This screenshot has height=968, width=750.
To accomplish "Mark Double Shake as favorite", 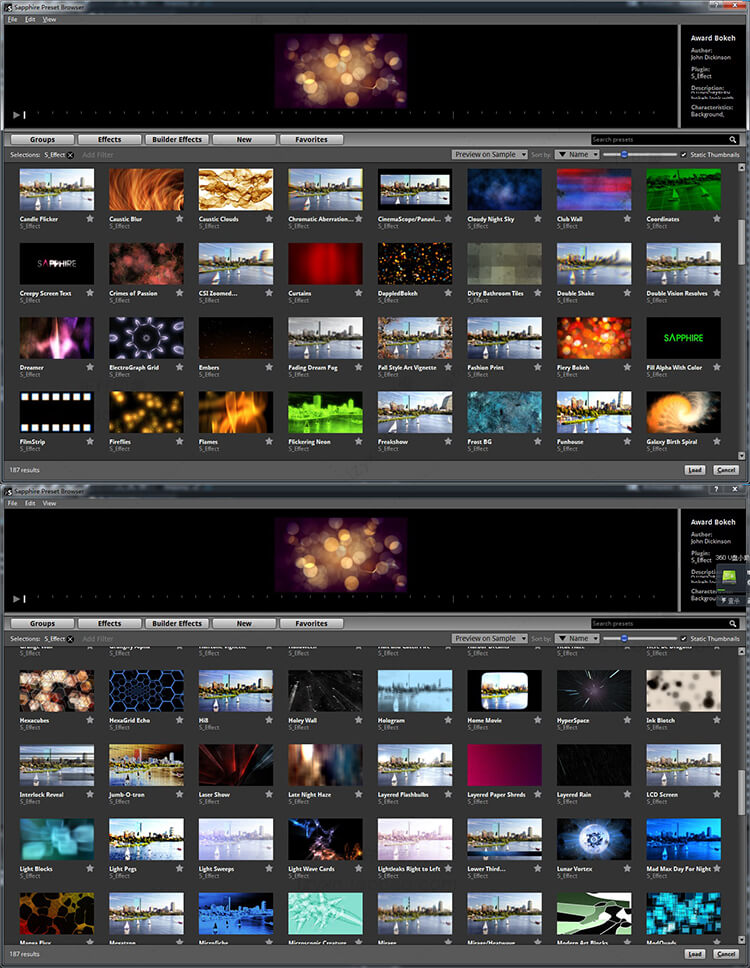I will pos(627,293).
